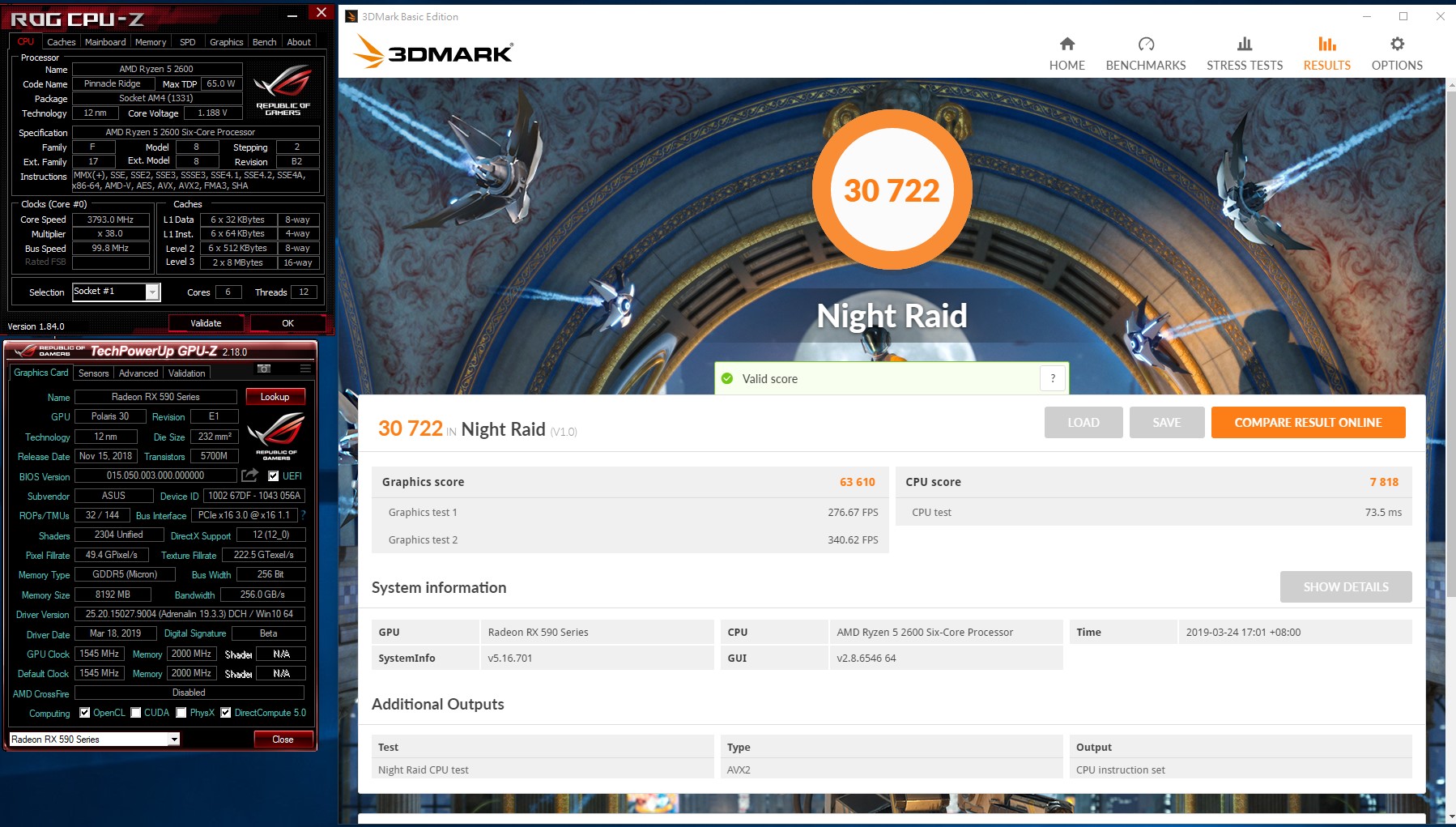This screenshot has width=1456, height=827.
Task: Click the Validate button in CPU-Z
Action: click(x=206, y=323)
